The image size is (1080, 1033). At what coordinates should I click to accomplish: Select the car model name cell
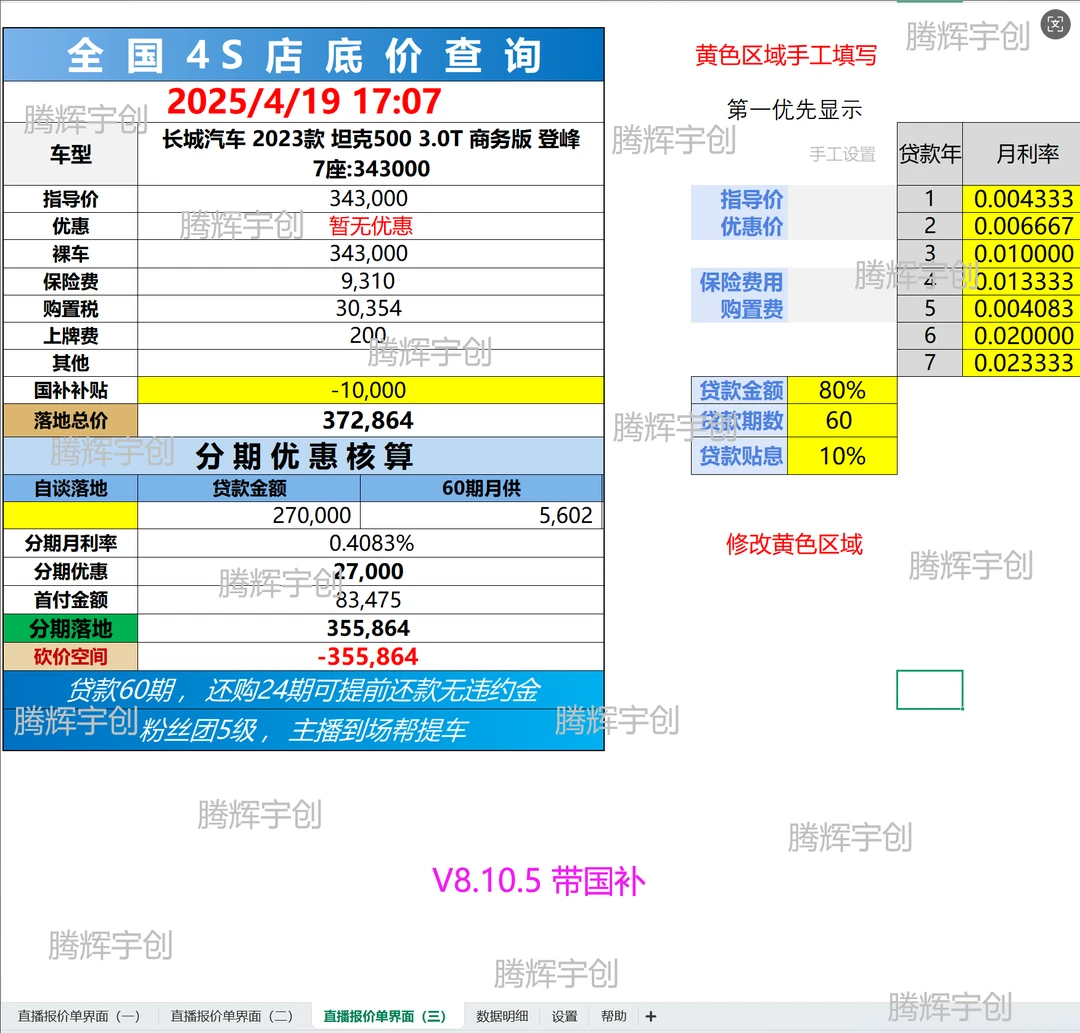(x=370, y=154)
